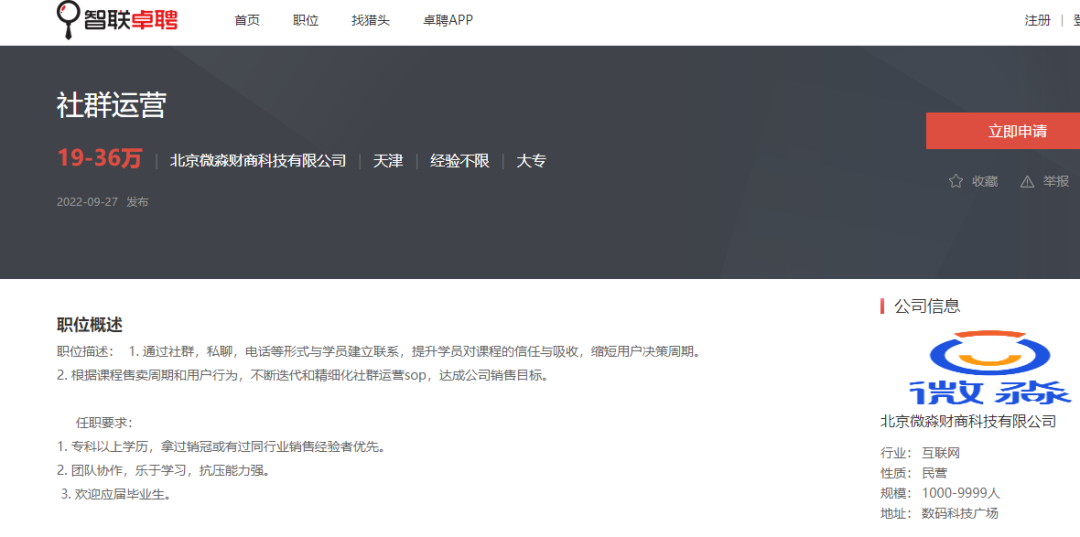Click the 性质: 民营 row
The image size is (1080, 537).
coord(914,473)
